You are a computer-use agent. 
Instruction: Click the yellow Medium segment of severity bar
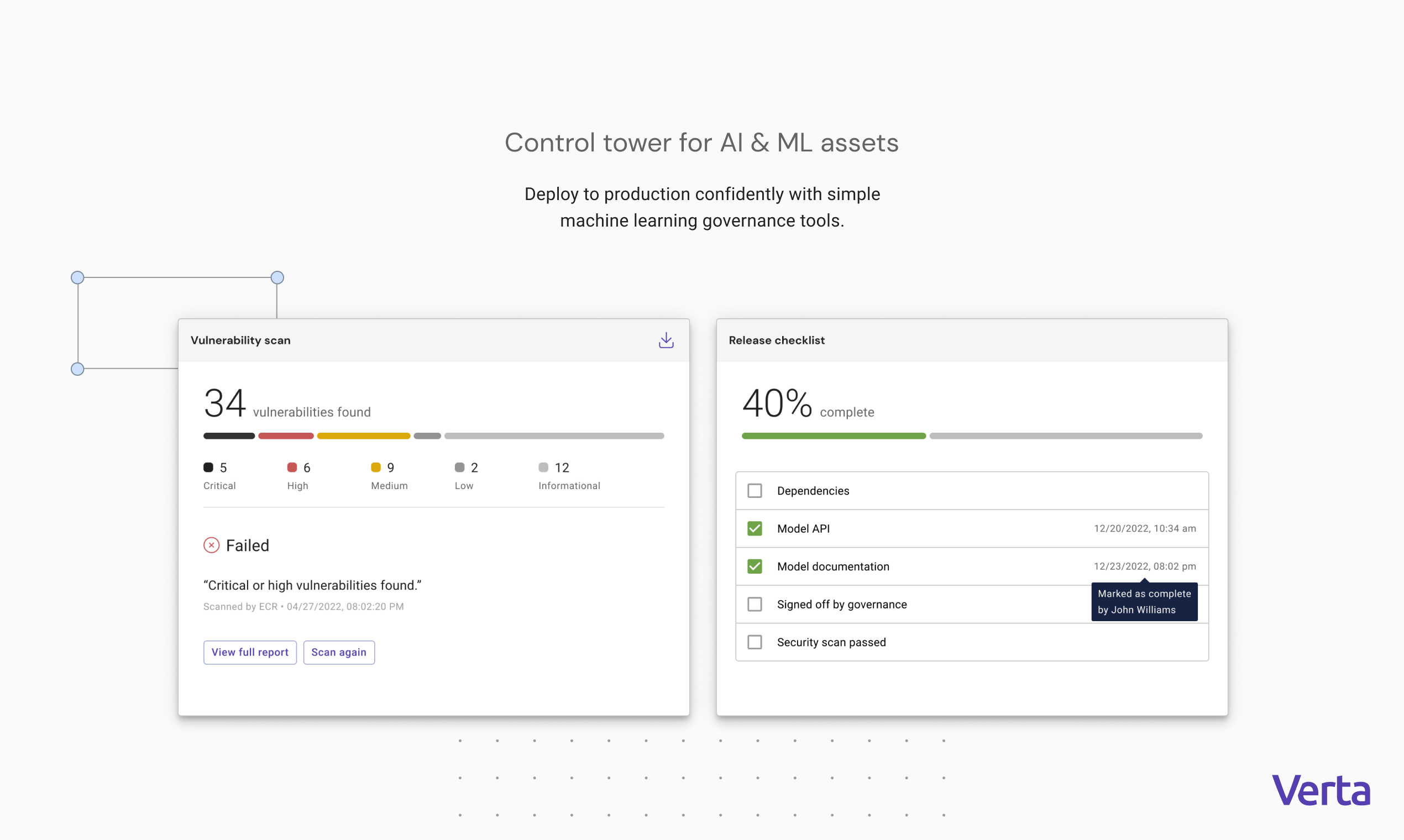[364, 436]
